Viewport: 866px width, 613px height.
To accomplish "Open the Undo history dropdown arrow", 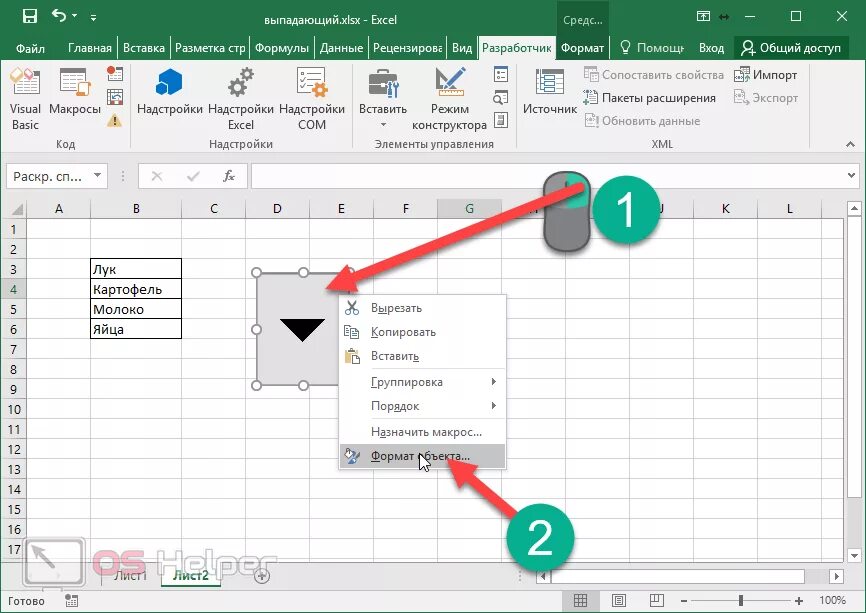I will [x=75, y=16].
